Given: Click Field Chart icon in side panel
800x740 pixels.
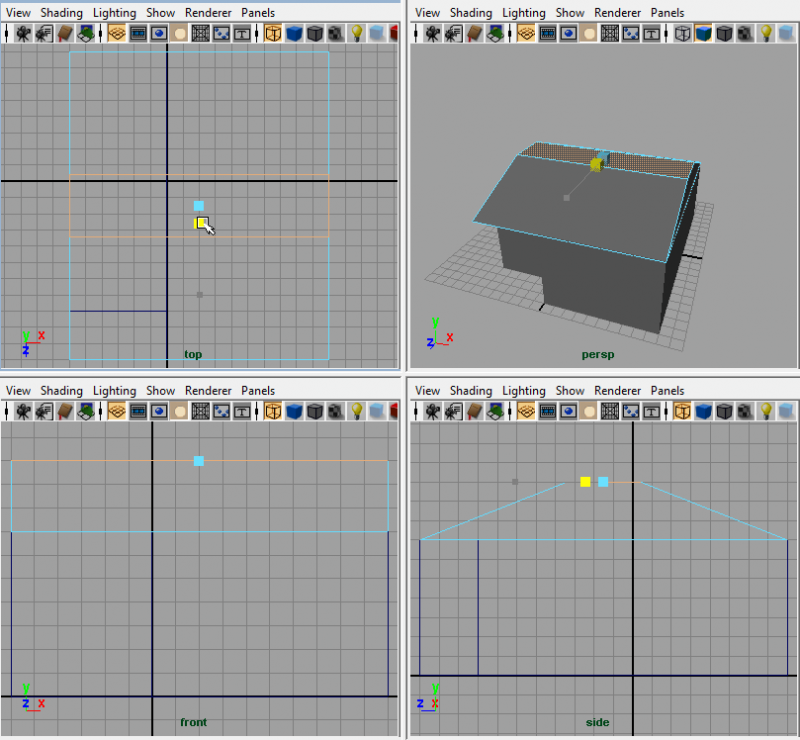Looking at the screenshot, I should tap(611, 411).
